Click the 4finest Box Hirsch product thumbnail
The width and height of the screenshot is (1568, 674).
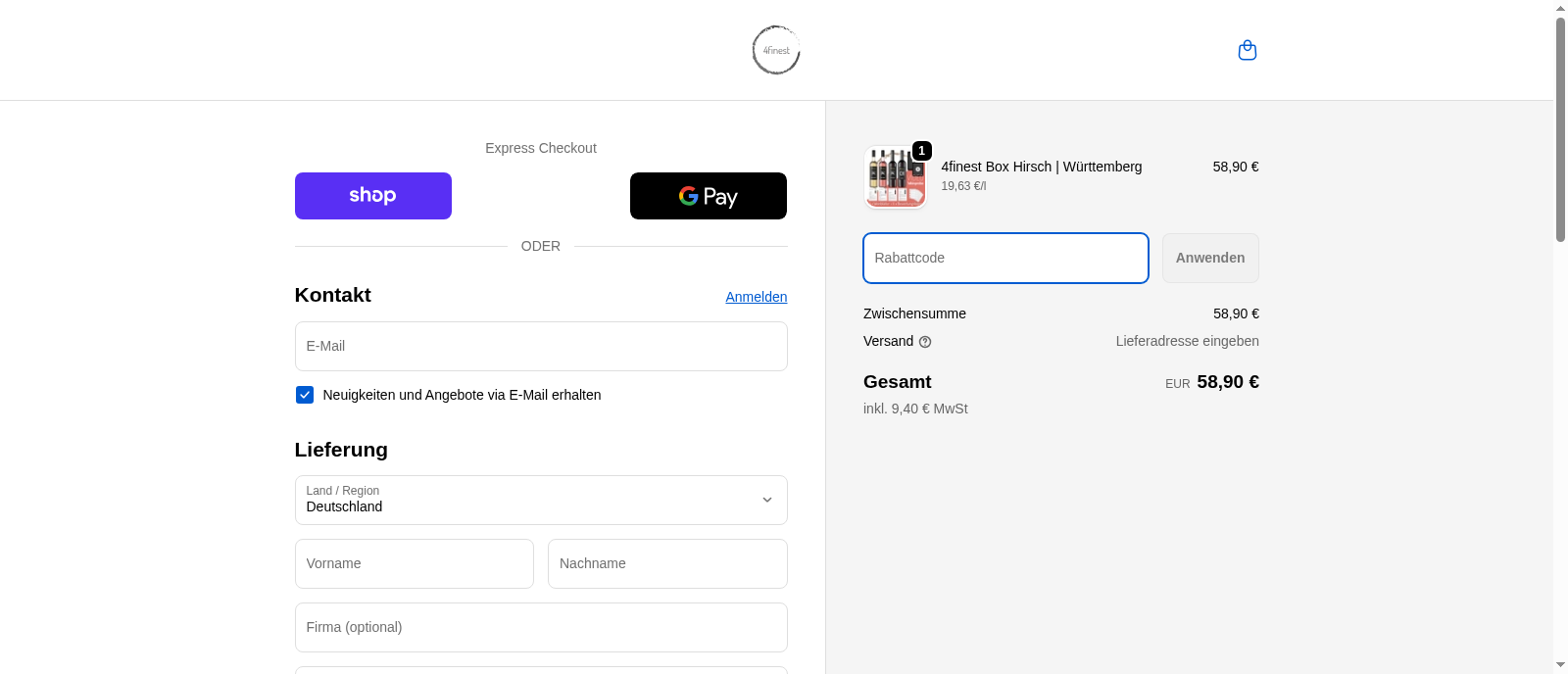click(x=895, y=178)
